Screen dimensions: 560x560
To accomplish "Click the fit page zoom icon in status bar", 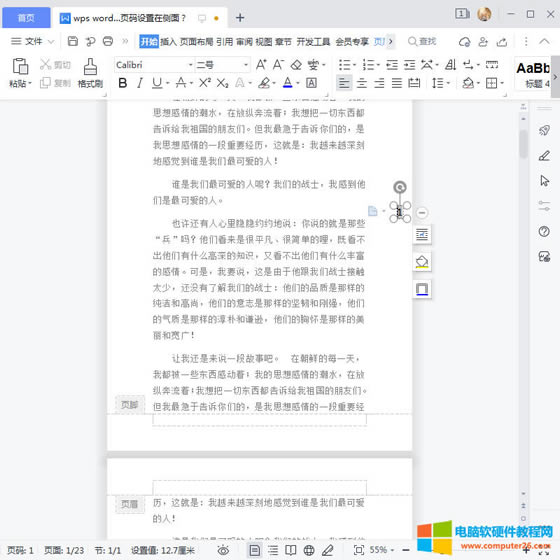I will (359, 550).
